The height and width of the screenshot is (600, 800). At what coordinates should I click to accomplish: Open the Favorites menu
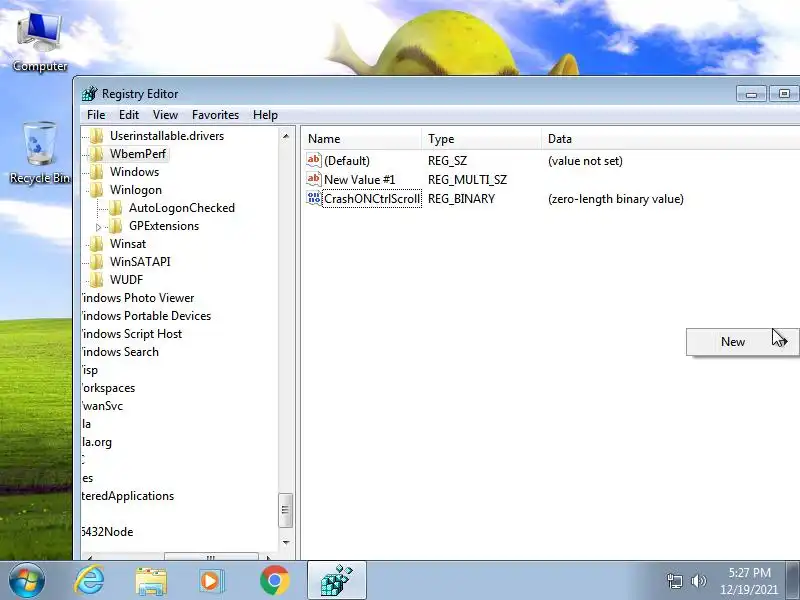coord(215,115)
